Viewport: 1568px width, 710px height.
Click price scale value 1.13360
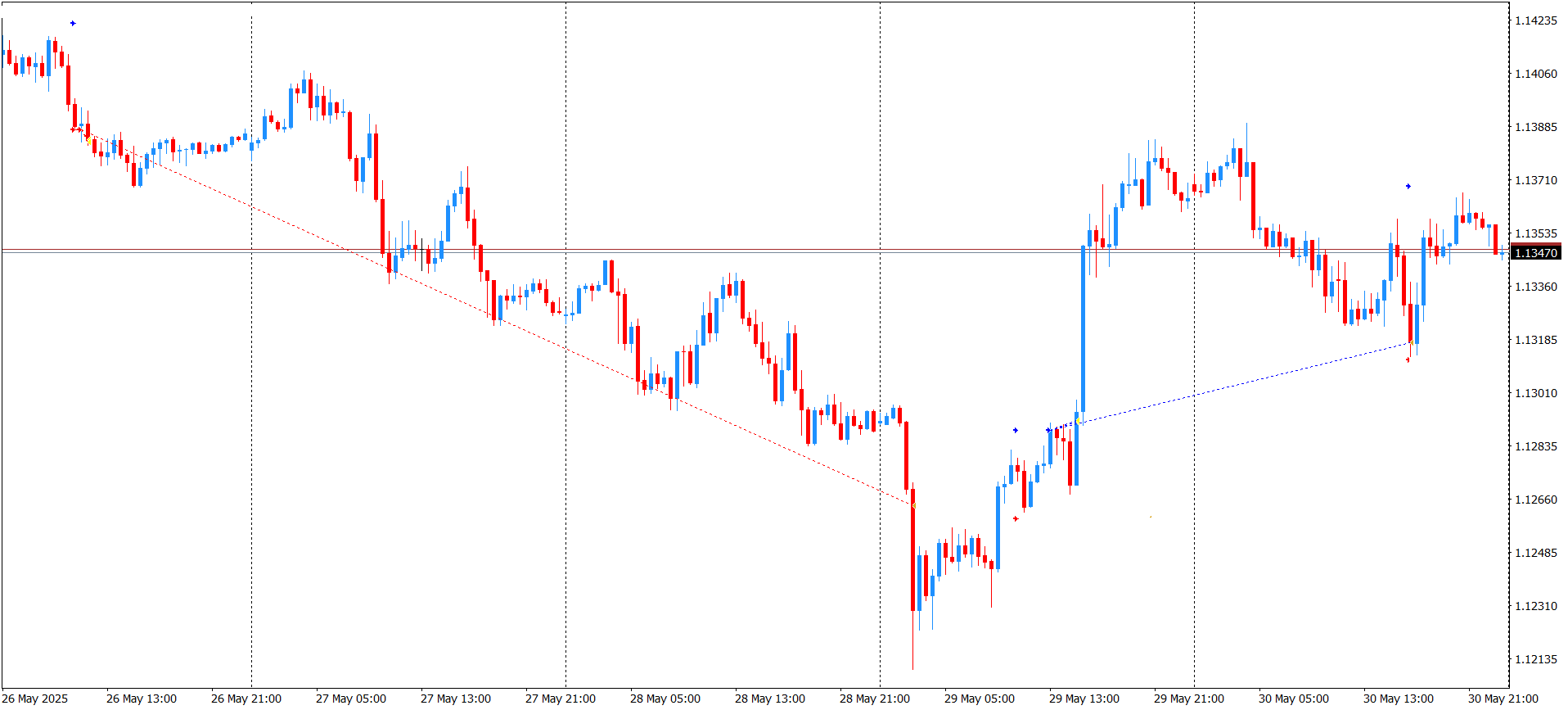pos(1536,287)
